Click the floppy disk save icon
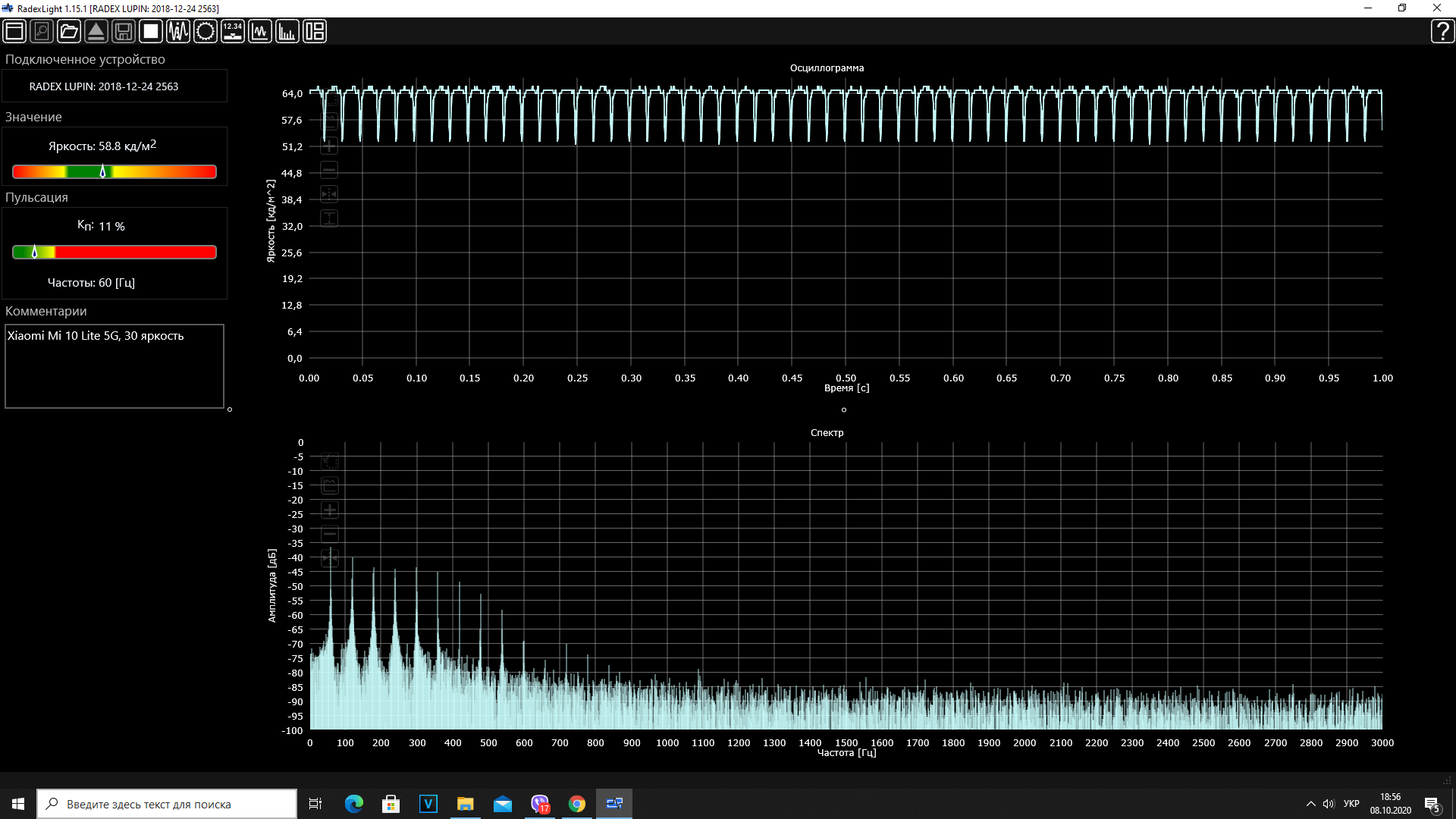 coord(124,31)
